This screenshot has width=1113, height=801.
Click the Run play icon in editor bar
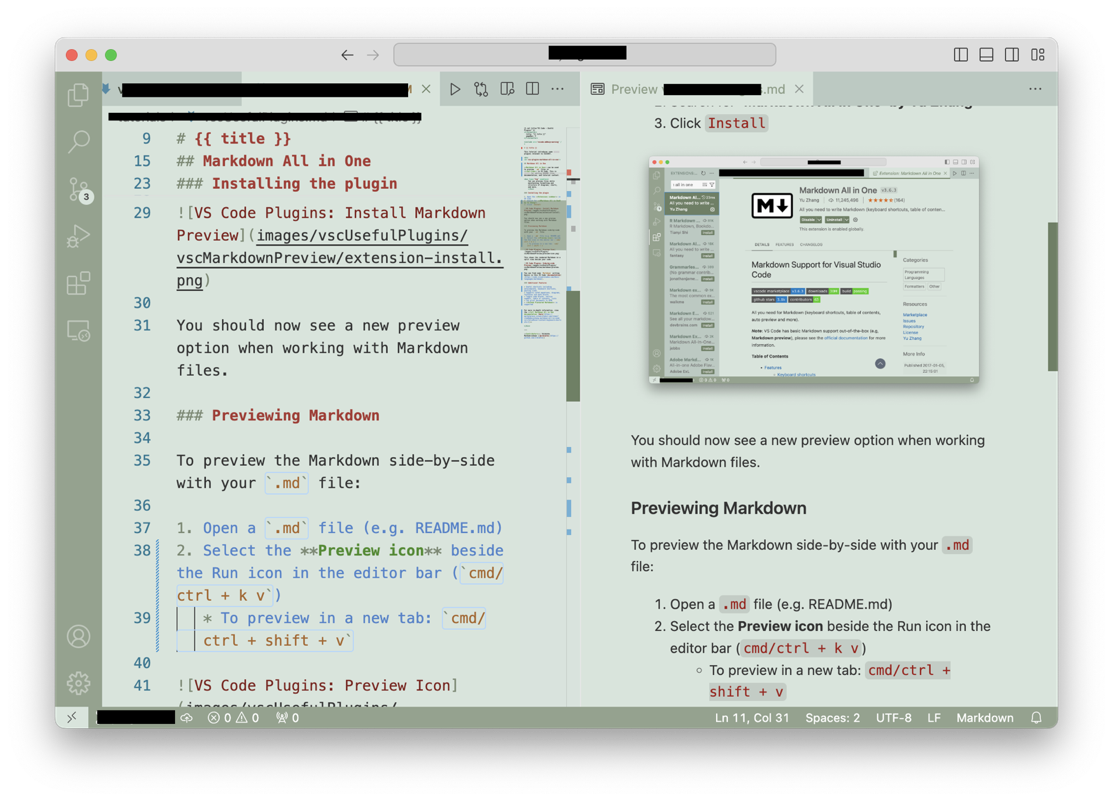[x=455, y=89]
